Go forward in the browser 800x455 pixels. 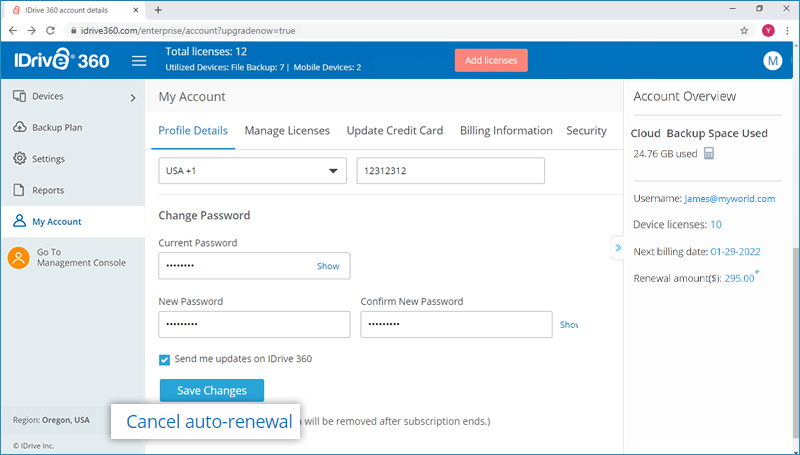(32, 31)
